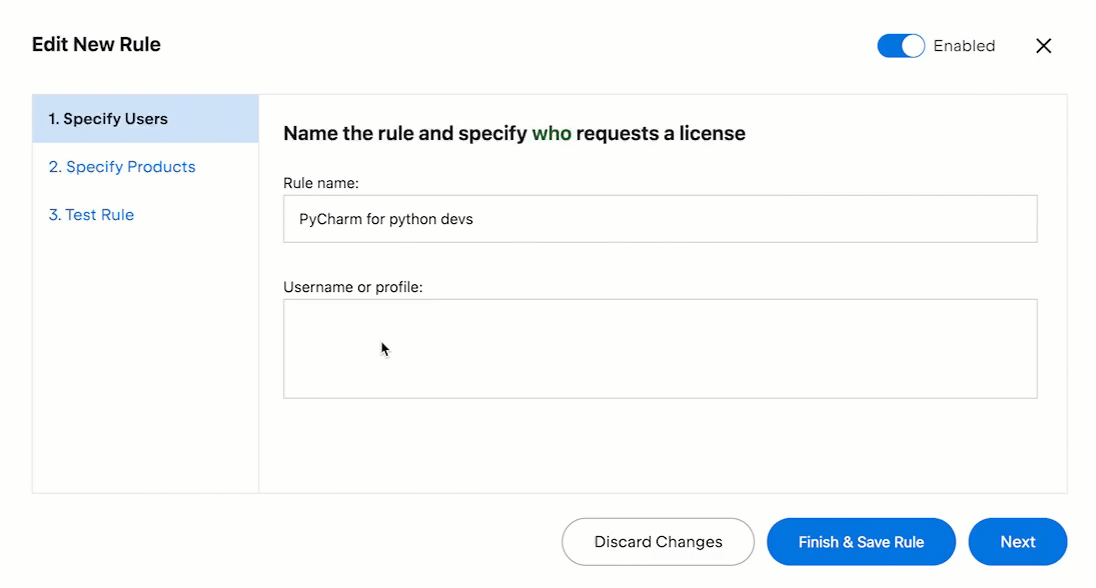Click the Enabled label text
The width and height of the screenshot is (1096, 588).
(x=963, y=45)
